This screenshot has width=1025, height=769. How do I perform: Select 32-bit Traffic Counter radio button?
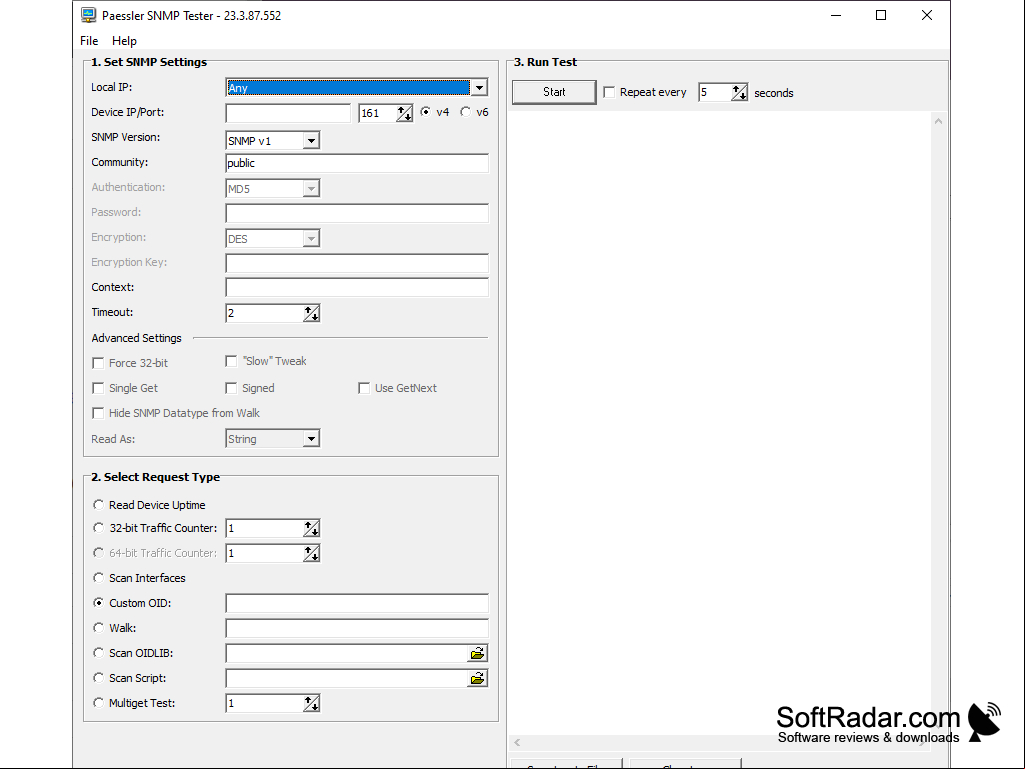click(x=98, y=527)
